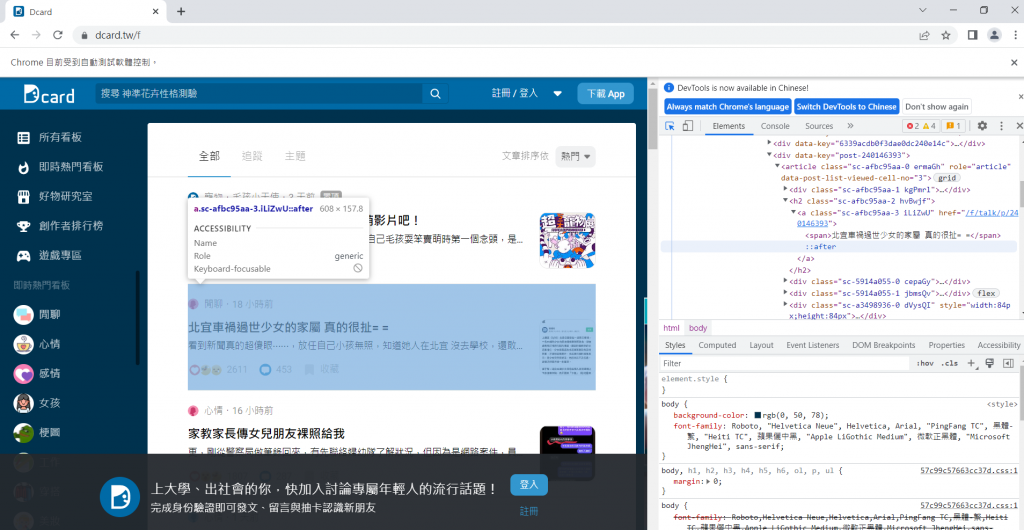Screen dimensions: 1024x530
Task: Click the thumbnail of the 北宜車禍 post
Action: point(568,348)
